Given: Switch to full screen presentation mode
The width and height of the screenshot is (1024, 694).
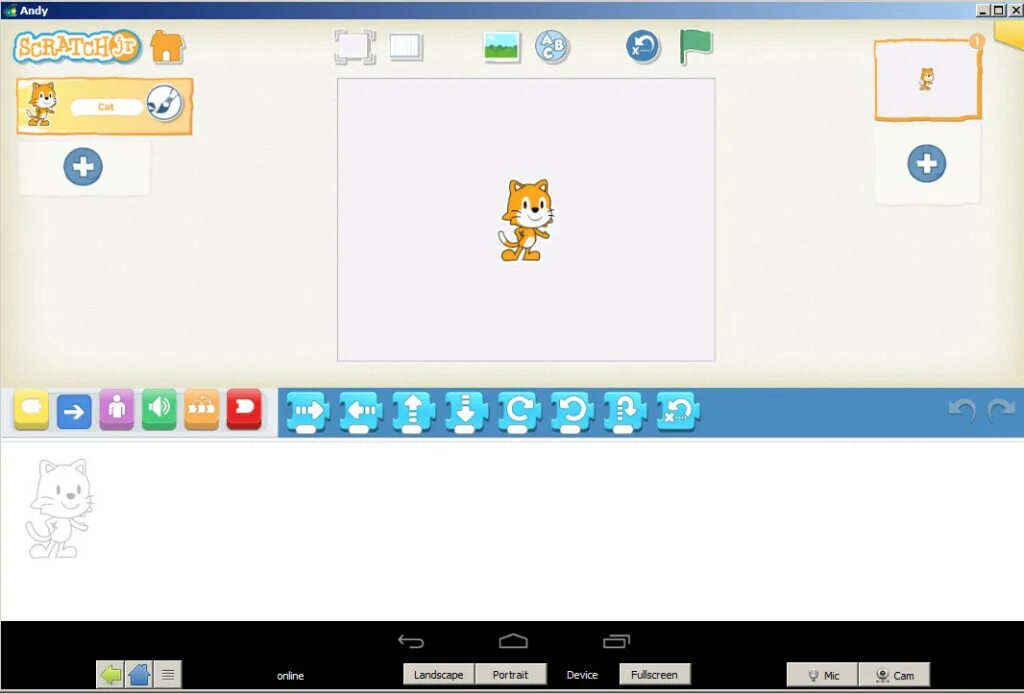Looking at the screenshot, I should pos(355,46).
